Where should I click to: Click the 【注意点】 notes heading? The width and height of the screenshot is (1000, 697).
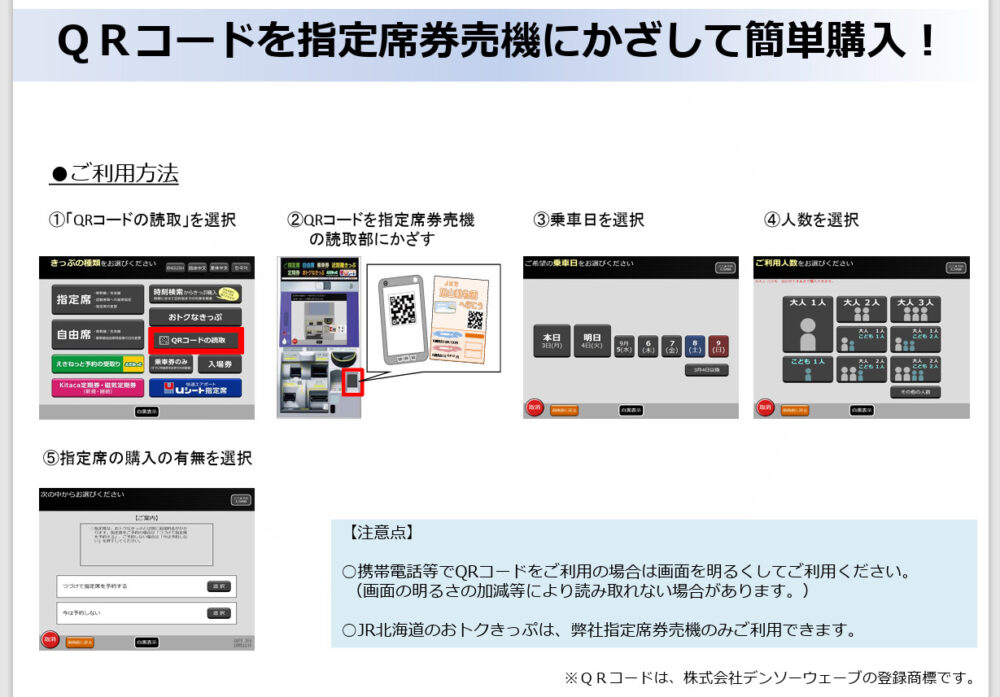click(381, 532)
